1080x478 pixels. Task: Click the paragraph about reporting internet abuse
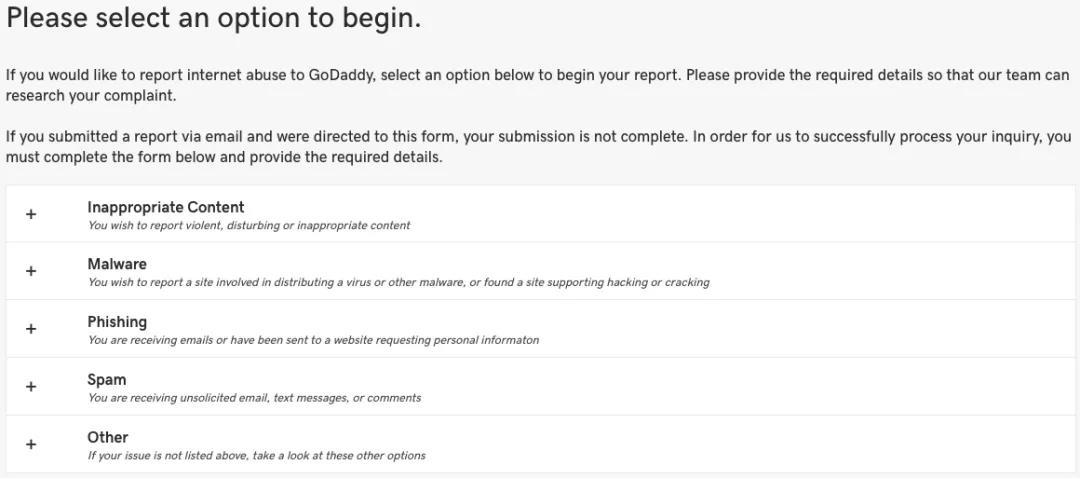537,85
